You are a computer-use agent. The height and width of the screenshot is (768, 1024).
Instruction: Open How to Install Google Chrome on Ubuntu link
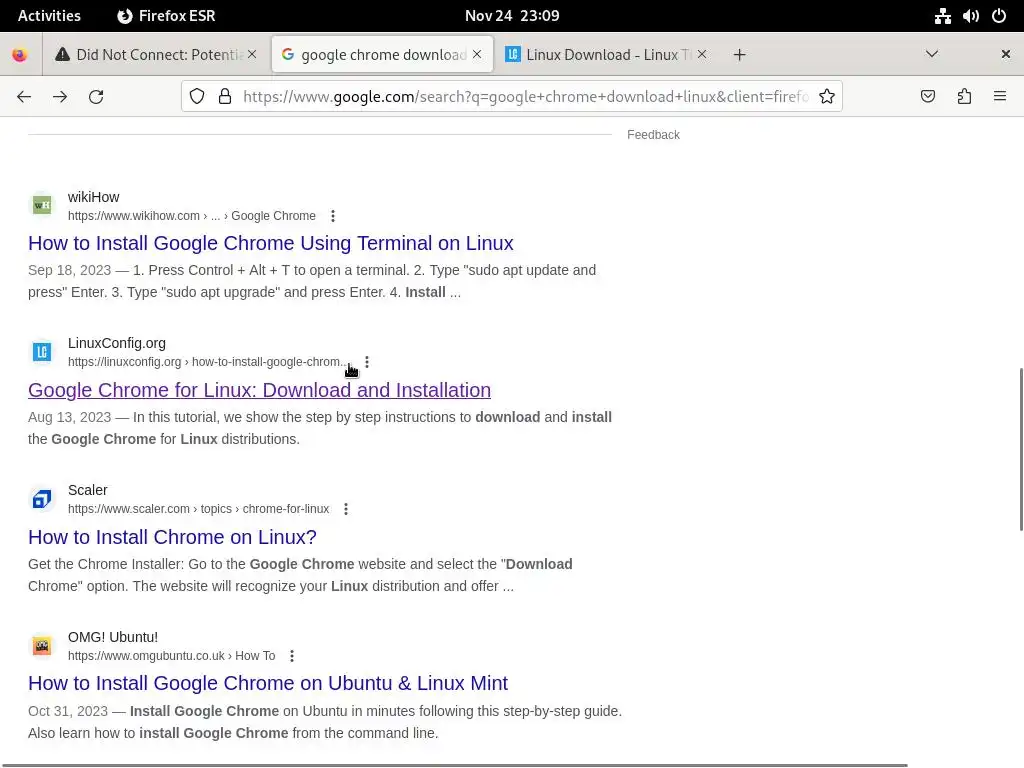click(268, 683)
